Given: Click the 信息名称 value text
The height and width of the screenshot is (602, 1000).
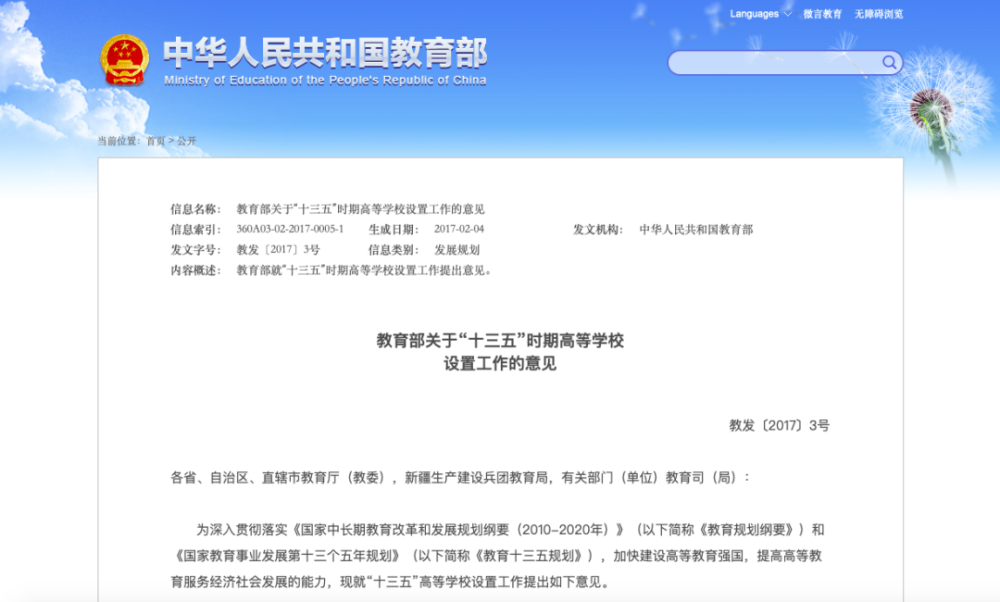Looking at the screenshot, I should tap(360, 209).
